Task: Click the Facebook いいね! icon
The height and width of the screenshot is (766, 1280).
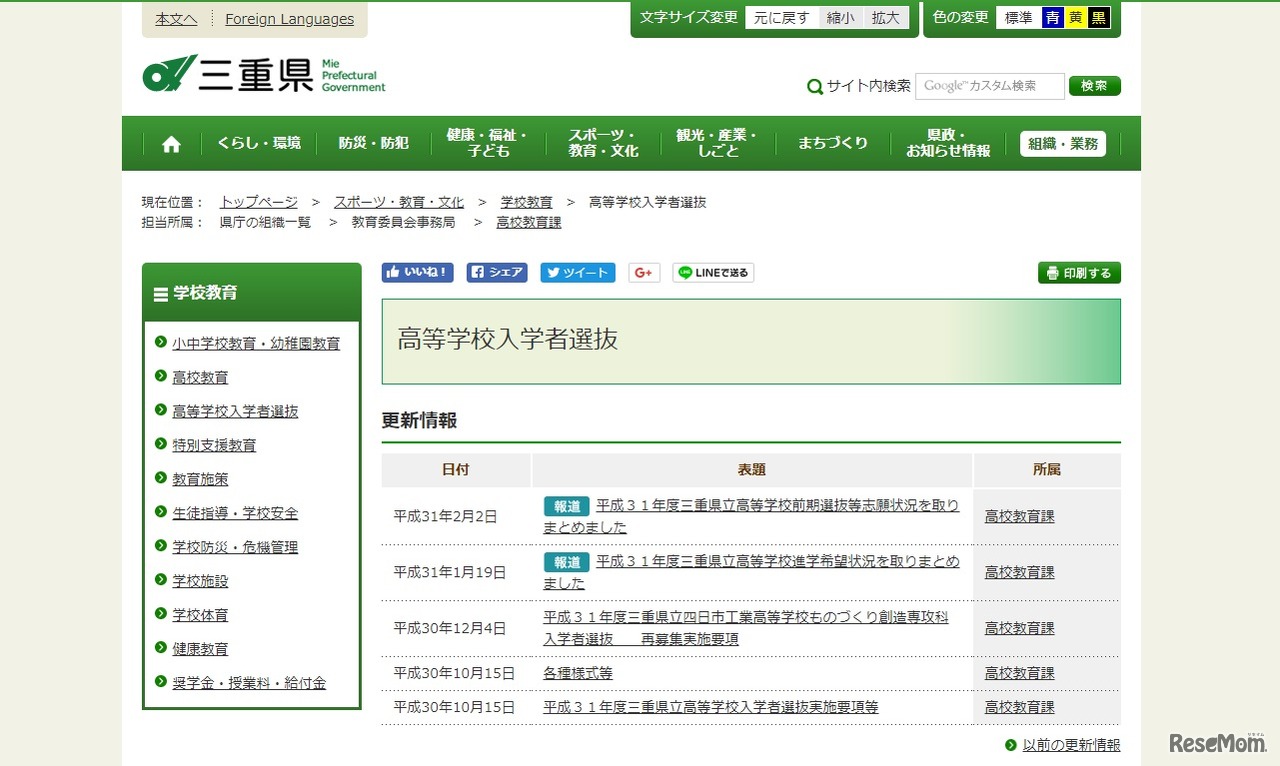Action: coord(417,272)
